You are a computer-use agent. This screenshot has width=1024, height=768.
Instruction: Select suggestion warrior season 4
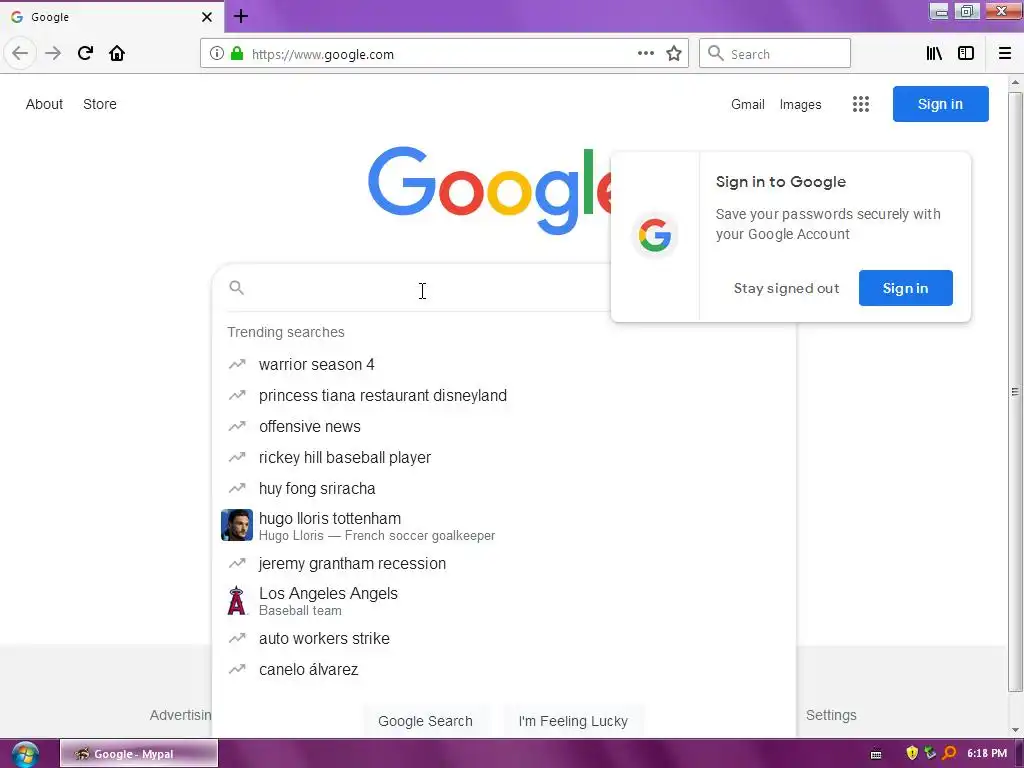[x=504, y=364]
